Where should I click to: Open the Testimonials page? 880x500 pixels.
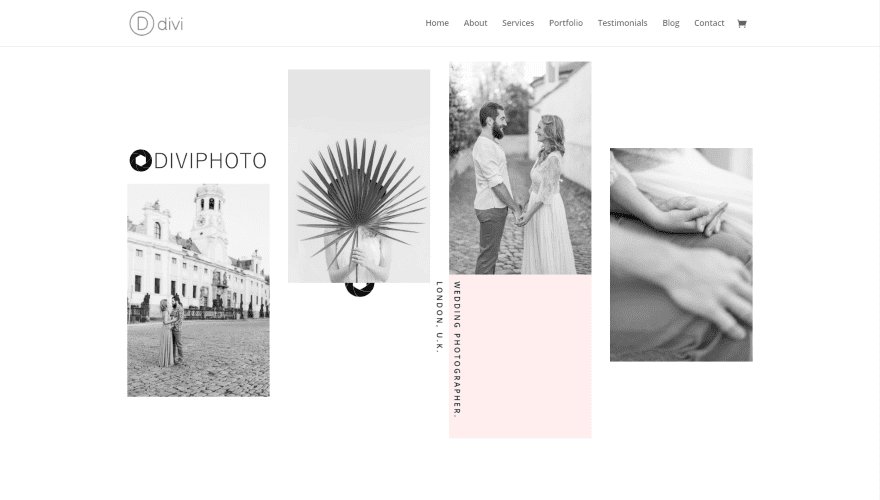622,23
